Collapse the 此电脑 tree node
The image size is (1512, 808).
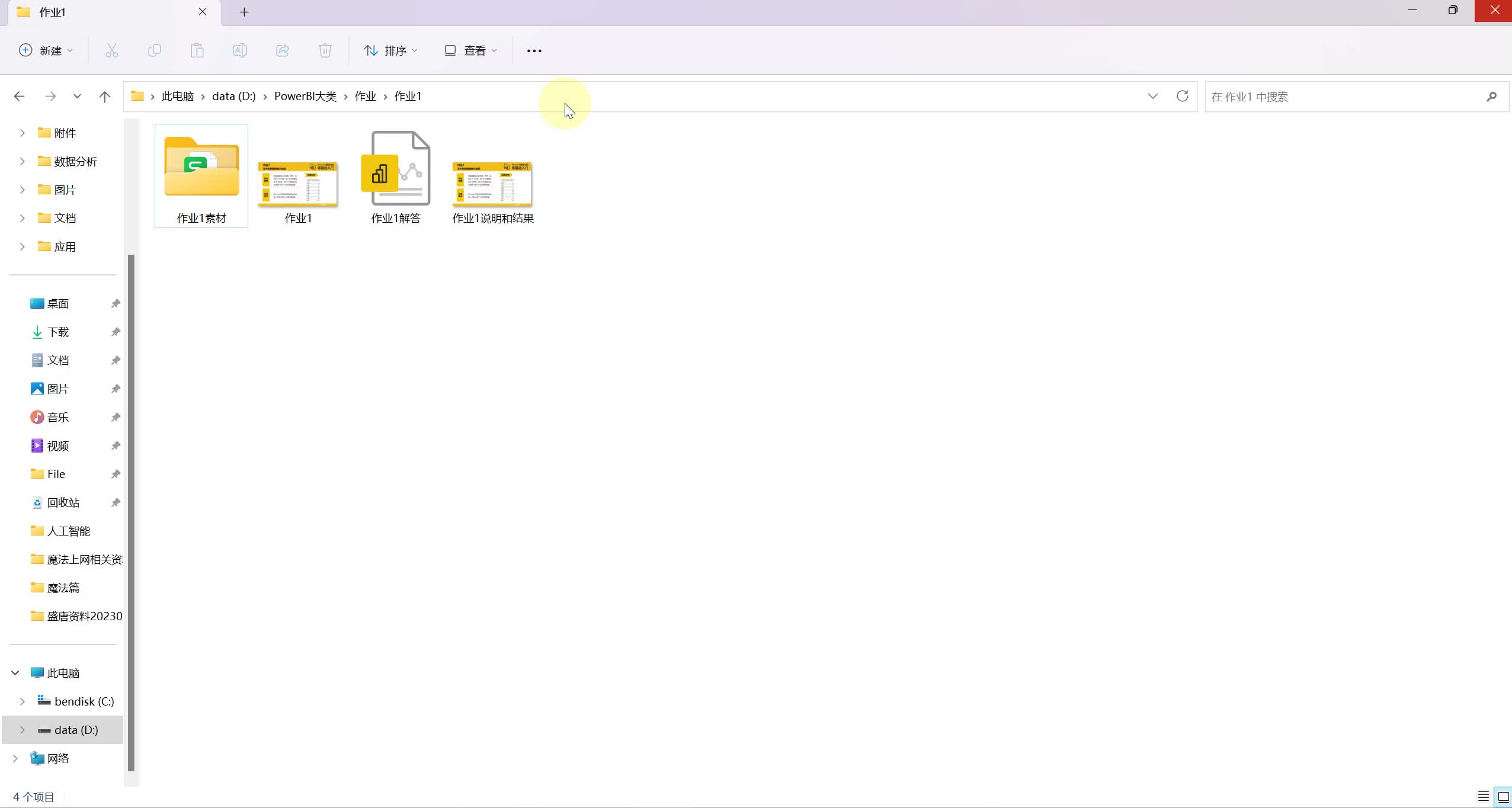[15, 673]
